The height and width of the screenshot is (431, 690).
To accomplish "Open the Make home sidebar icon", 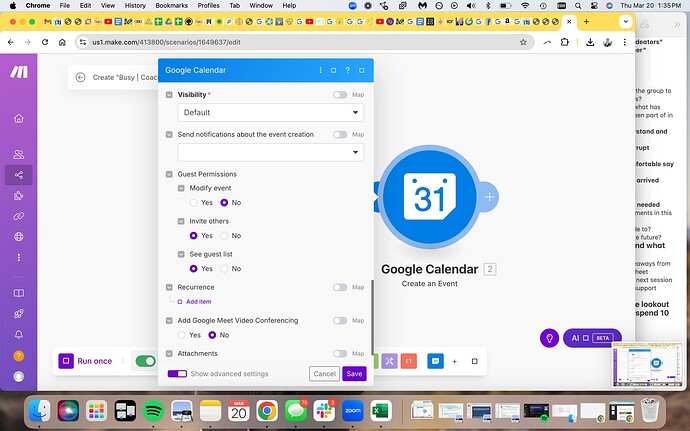I will [18, 118].
